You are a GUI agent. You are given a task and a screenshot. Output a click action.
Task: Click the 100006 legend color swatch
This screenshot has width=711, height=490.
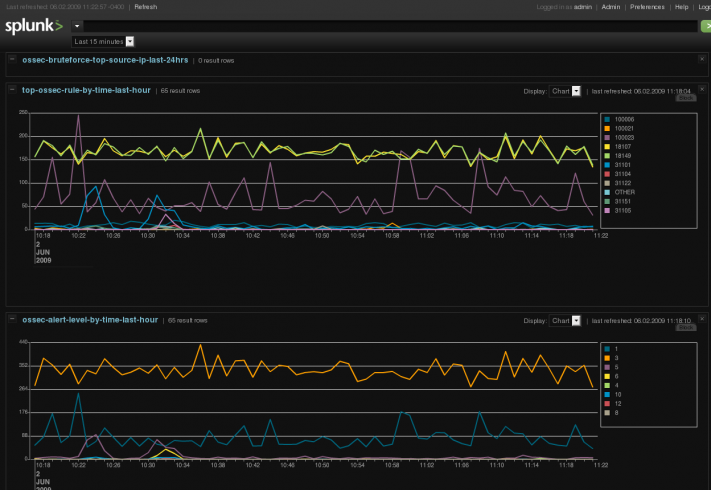[607, 119]
